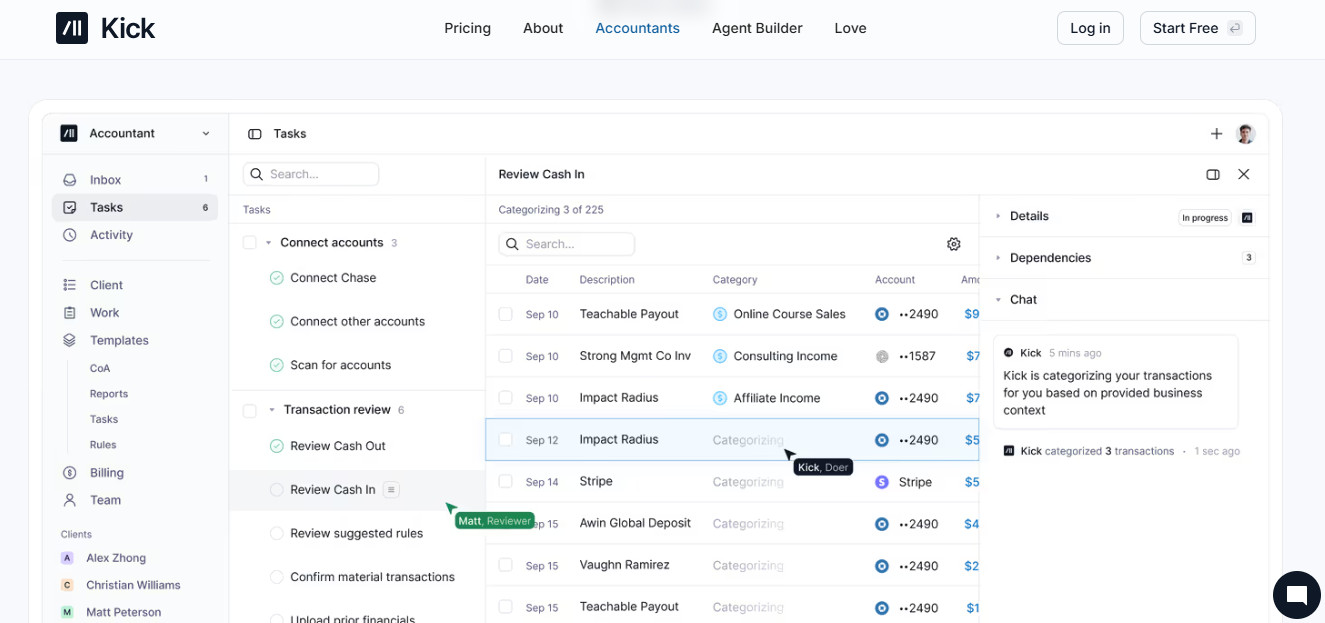Open the user profile avatar

coord(1245,134)
